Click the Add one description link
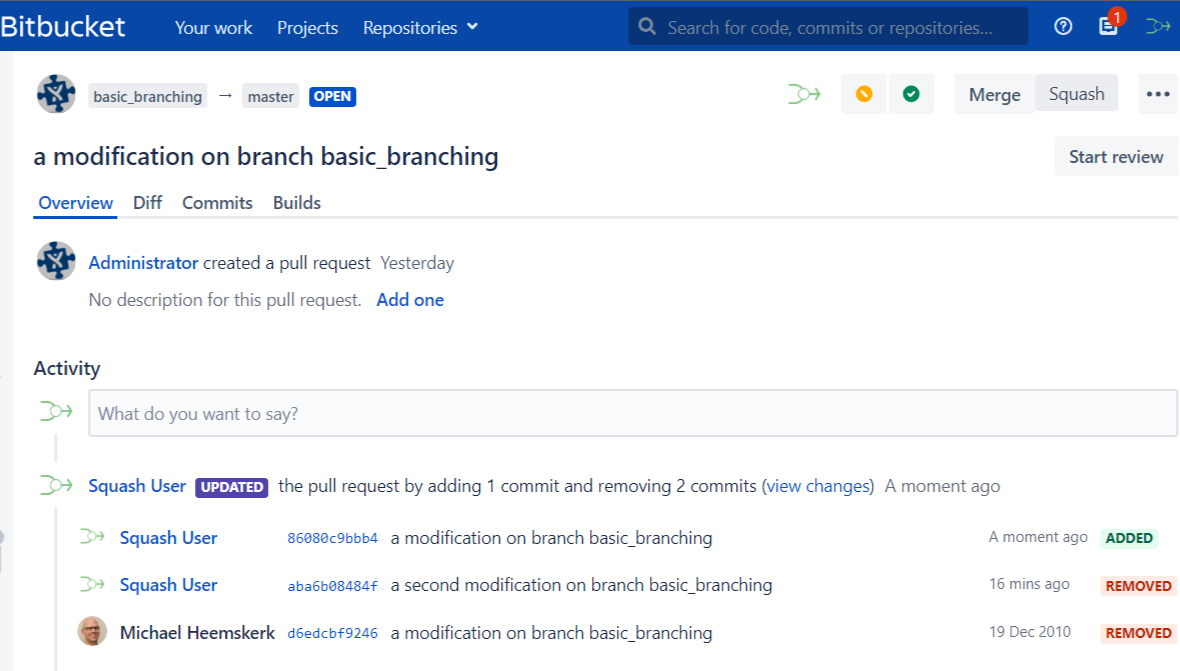Viewport: 1180px width, 671px height. (x=410, y=300)
